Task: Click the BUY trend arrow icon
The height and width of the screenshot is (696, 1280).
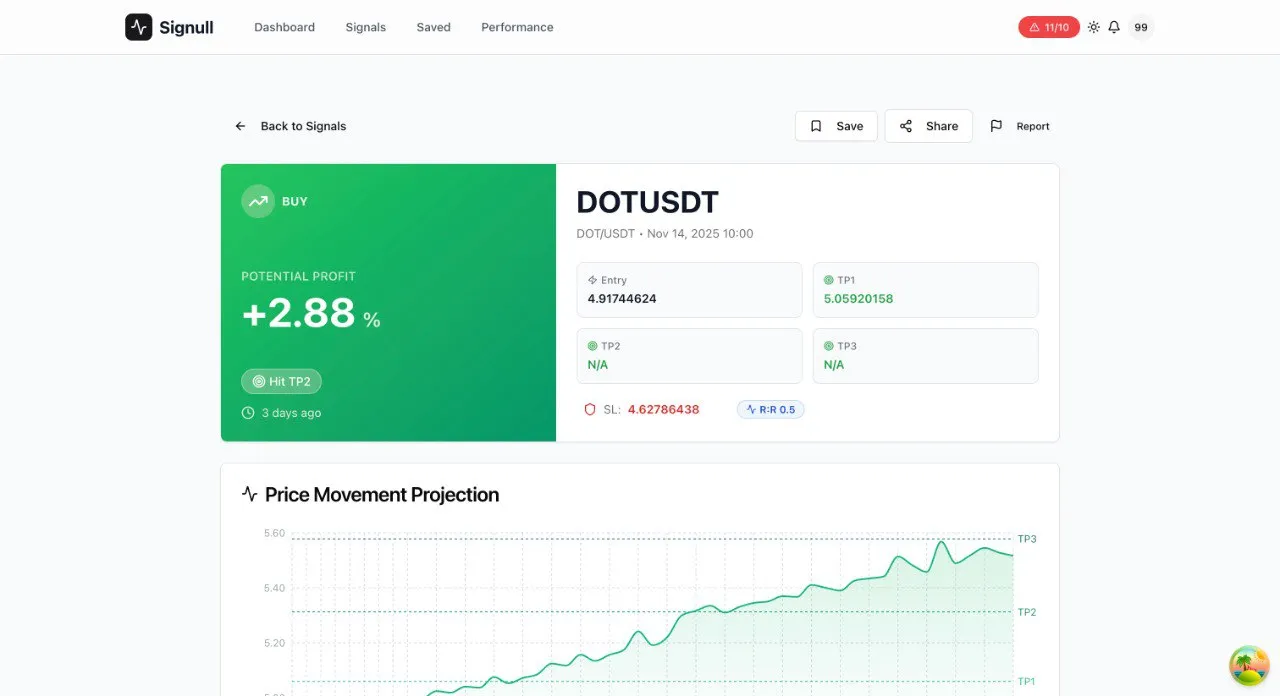Action: (258, 201)
